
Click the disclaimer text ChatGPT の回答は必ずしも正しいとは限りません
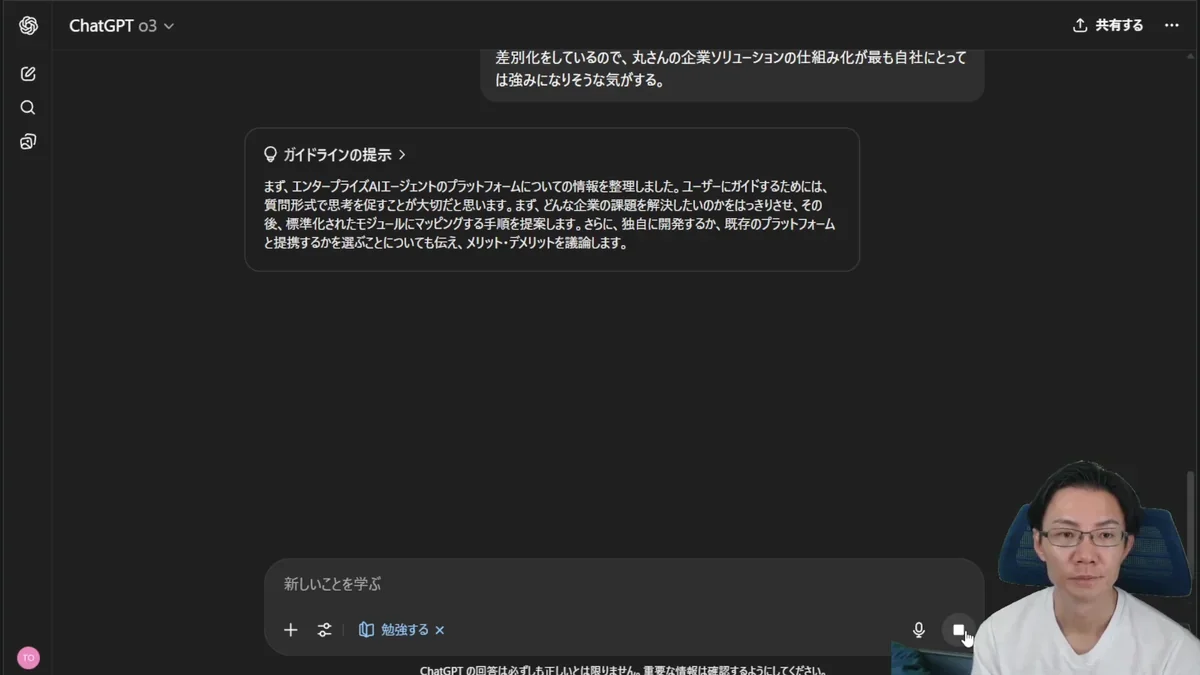pos(623,669)
